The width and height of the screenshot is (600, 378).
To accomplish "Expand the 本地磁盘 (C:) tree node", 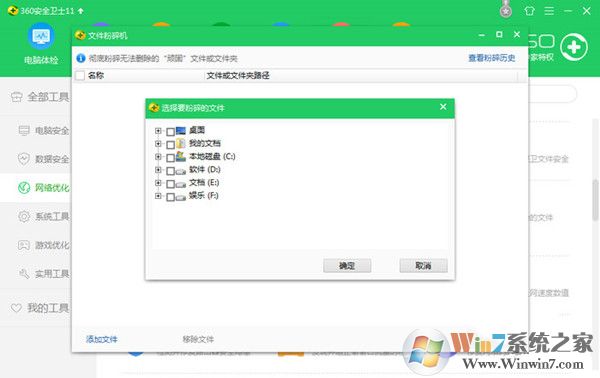I will tap(158, 157).
